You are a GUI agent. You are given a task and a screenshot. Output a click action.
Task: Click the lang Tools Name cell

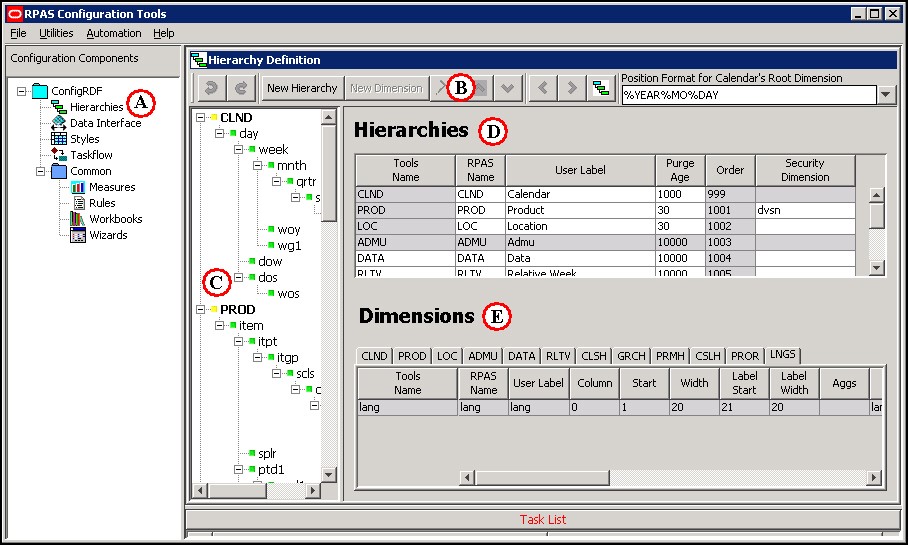click(x=408, y=407)
